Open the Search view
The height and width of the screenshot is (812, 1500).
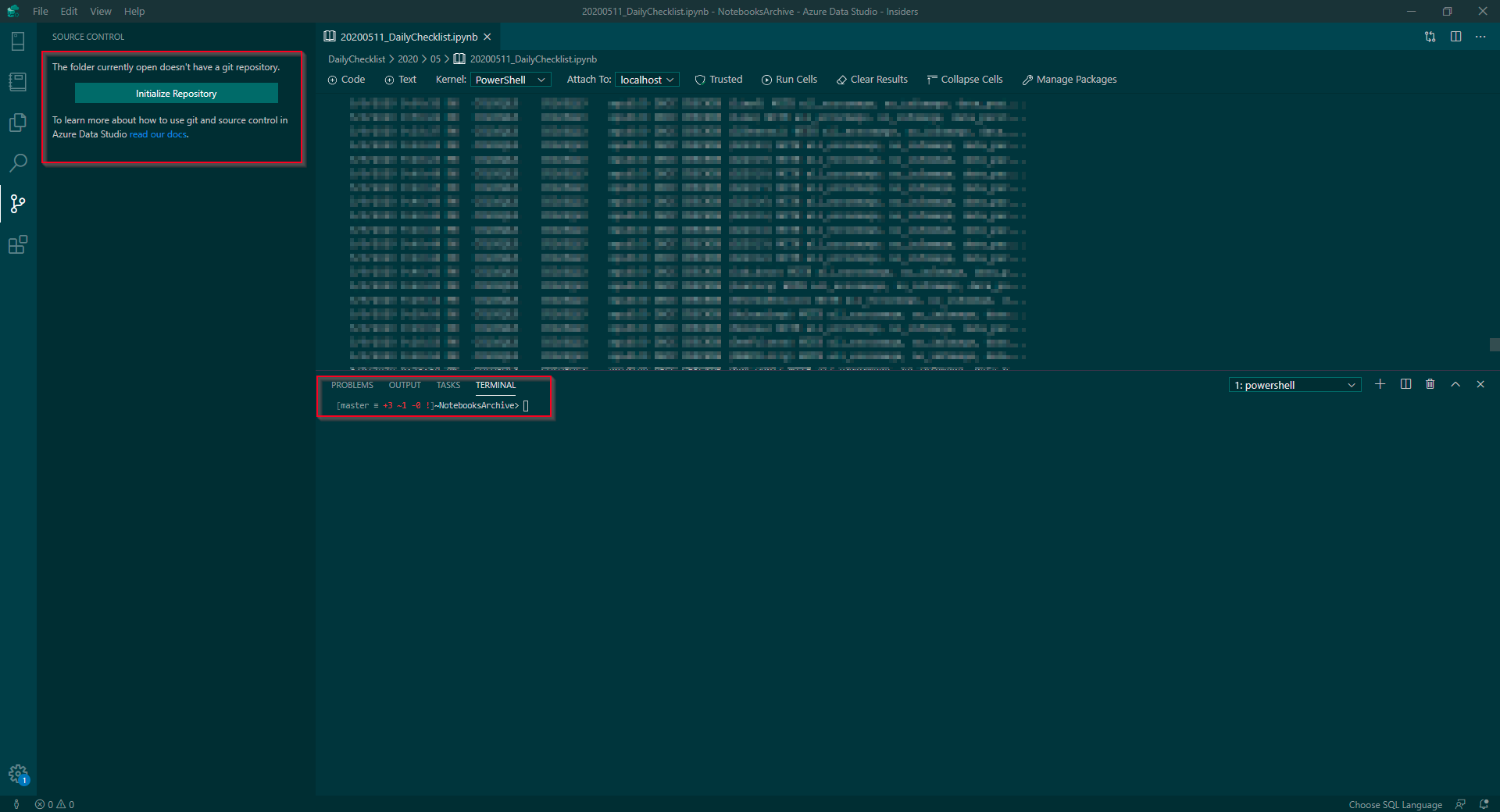(17, 162)
